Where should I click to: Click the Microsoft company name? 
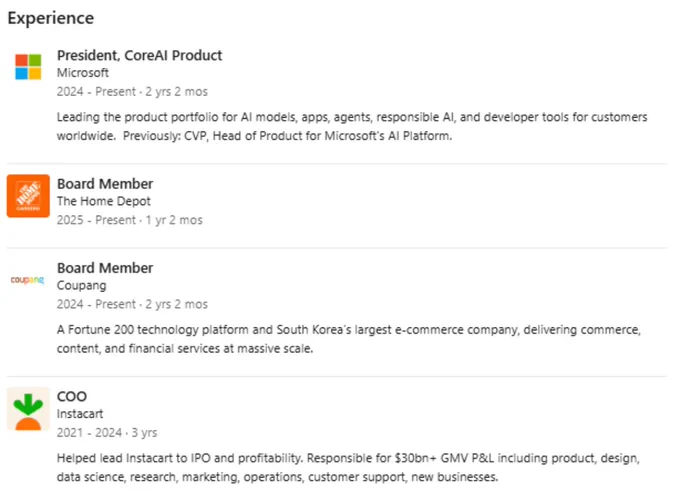pyautogui.click(x=83, y=73)
